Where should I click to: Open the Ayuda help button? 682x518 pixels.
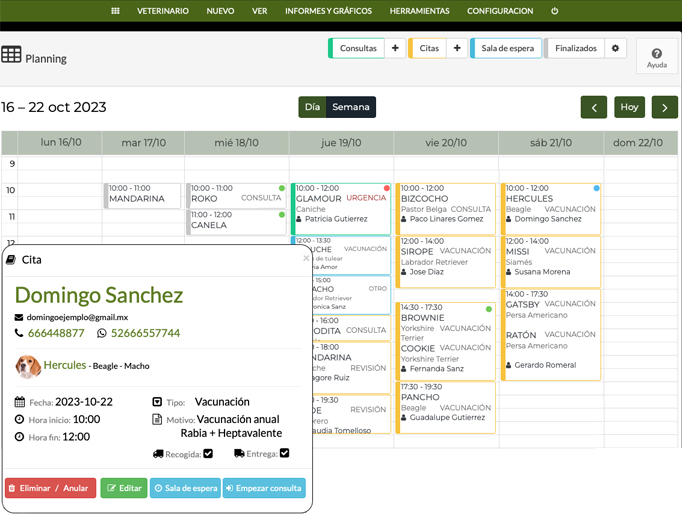[656, 57]
